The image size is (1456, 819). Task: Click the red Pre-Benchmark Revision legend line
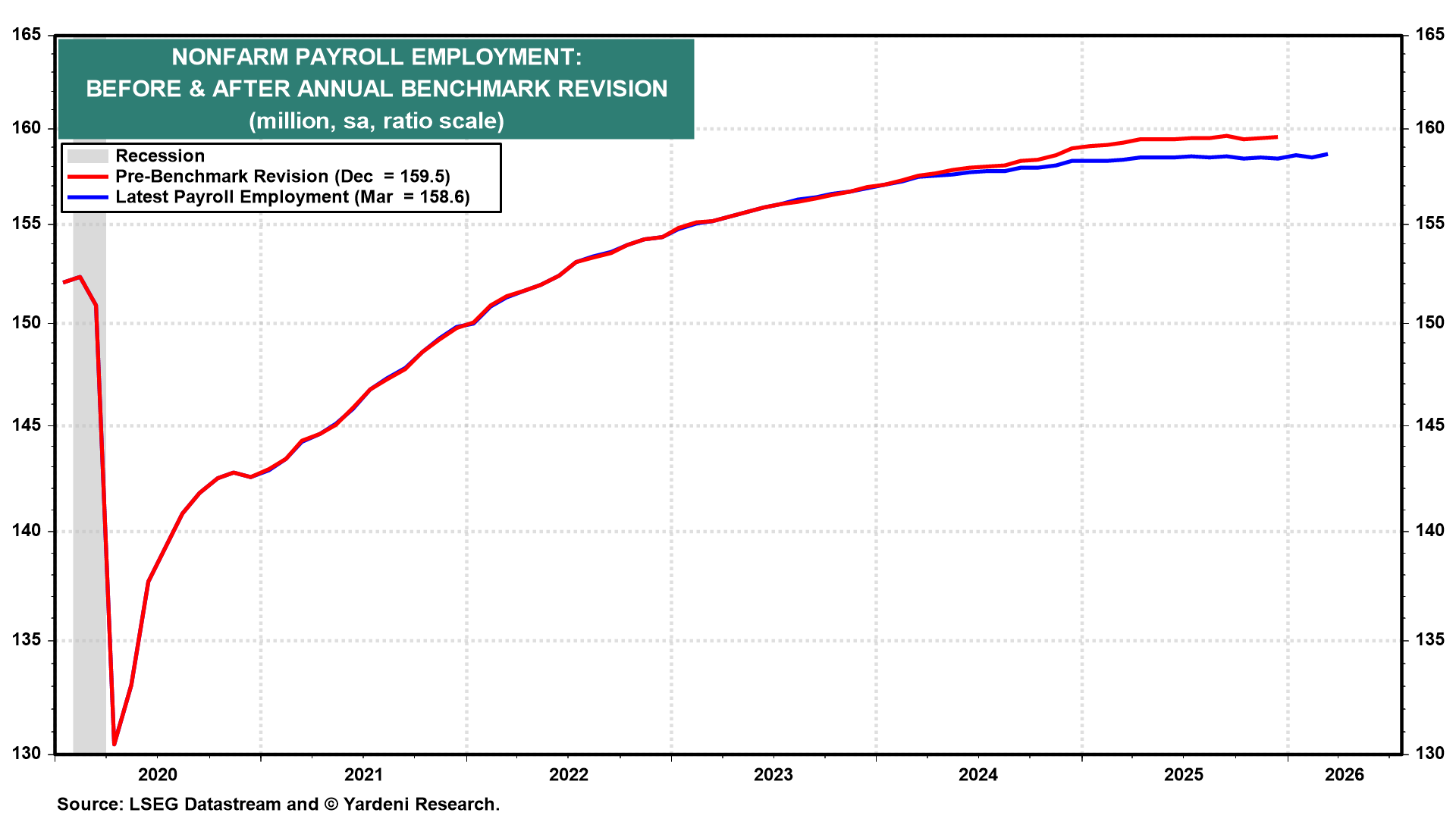coord(89,177)
